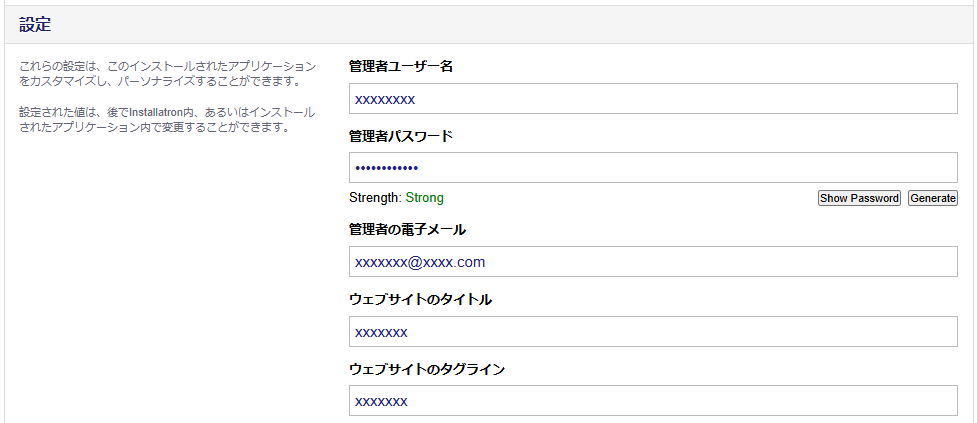This screenshot has height=423, width=977.
Task: Select the ウェブサイトのタイトル text box
Action: pos(653,331)
